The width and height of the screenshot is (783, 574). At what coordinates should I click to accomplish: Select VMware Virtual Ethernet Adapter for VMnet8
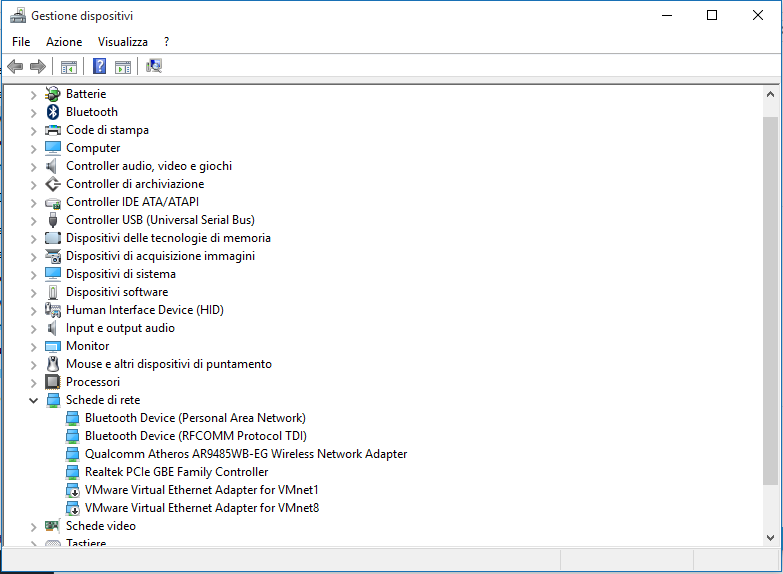click(202, 508)
